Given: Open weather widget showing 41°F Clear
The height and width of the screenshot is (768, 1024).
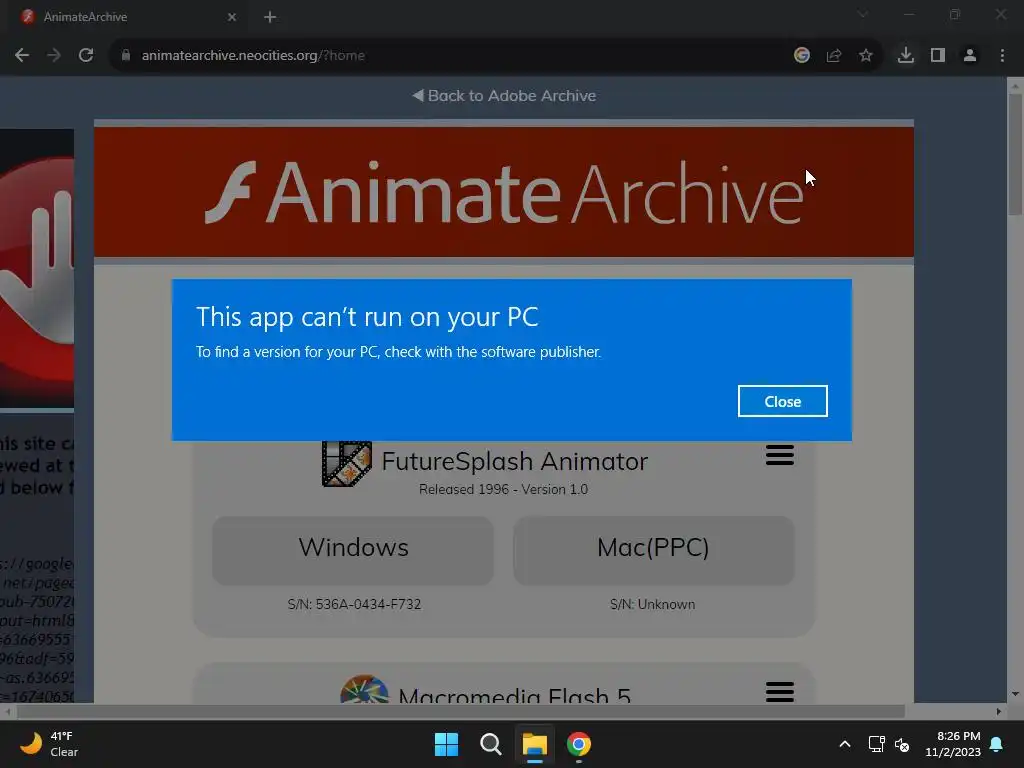Looking at the screenshot, I should pyautogui.click(x=50, y=744).
